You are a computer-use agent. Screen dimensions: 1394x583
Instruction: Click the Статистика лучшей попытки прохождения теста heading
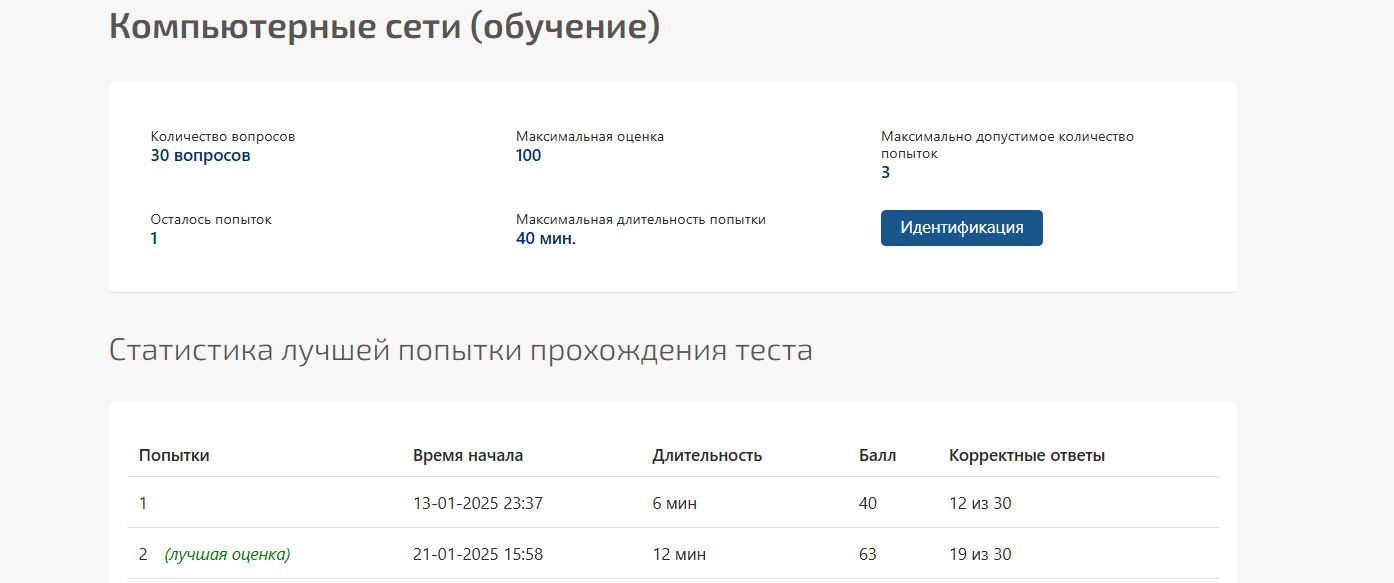tap(460, 351)
